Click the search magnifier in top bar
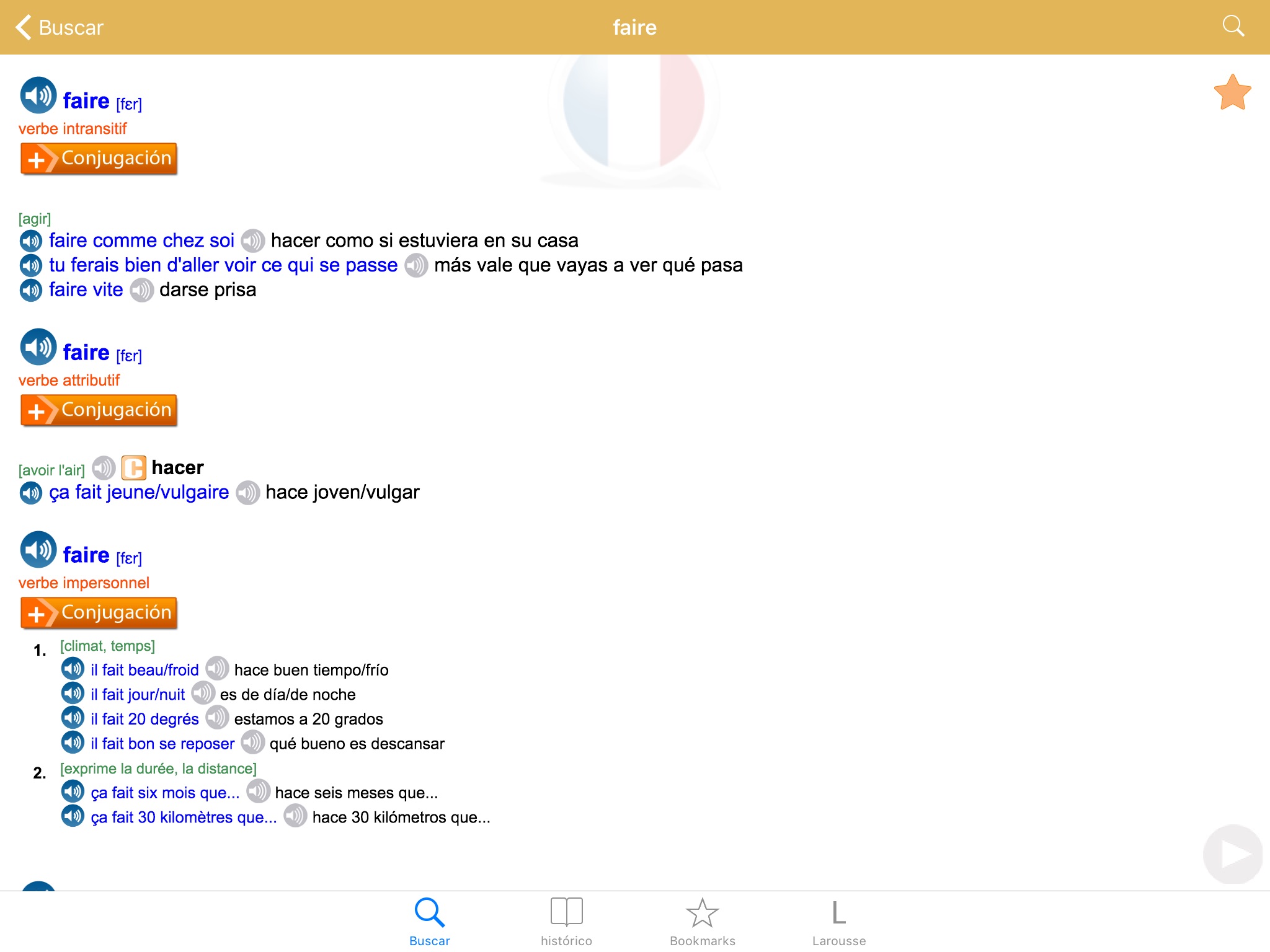1270x952 pixels. point(1233,27)
